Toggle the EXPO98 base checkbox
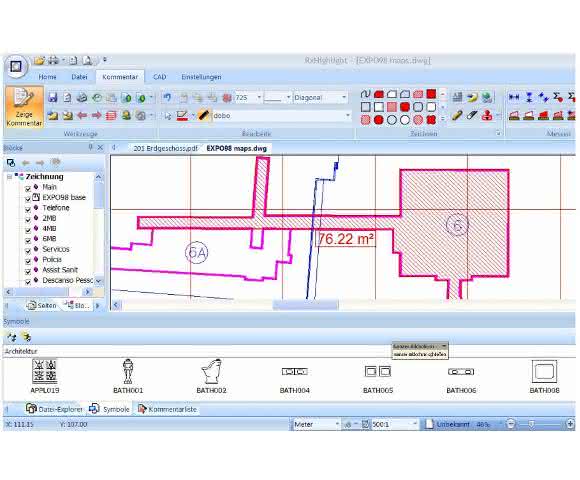This screenshot has width=580, height=480. click(28, 199)
